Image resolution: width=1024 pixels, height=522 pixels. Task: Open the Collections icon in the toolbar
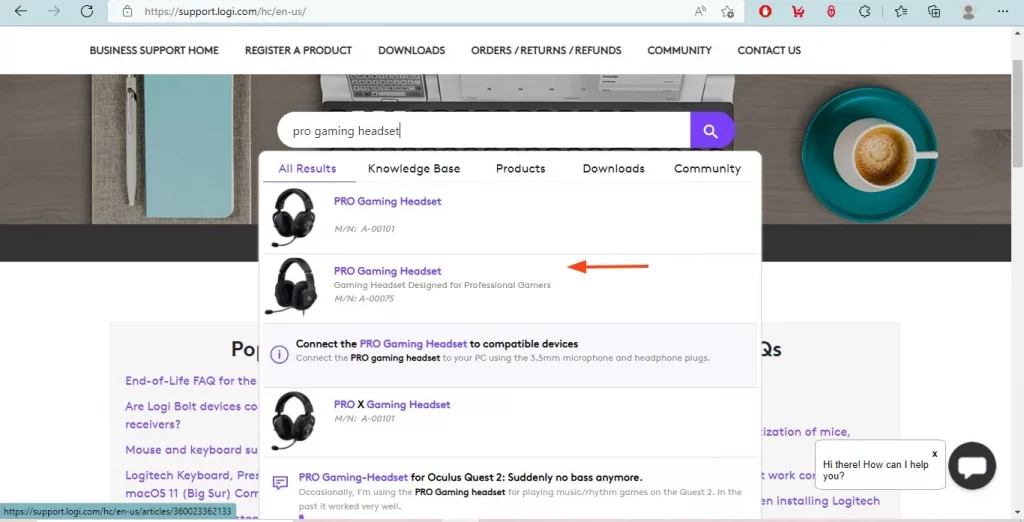934,11
